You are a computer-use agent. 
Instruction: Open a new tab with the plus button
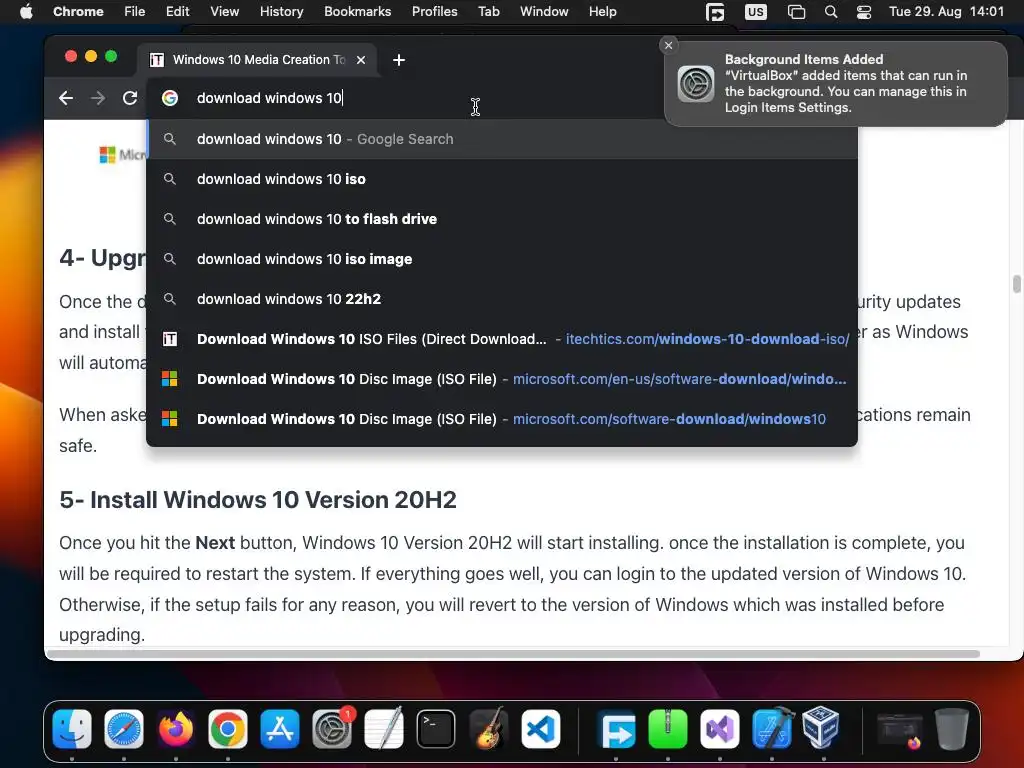coord(399,60)
